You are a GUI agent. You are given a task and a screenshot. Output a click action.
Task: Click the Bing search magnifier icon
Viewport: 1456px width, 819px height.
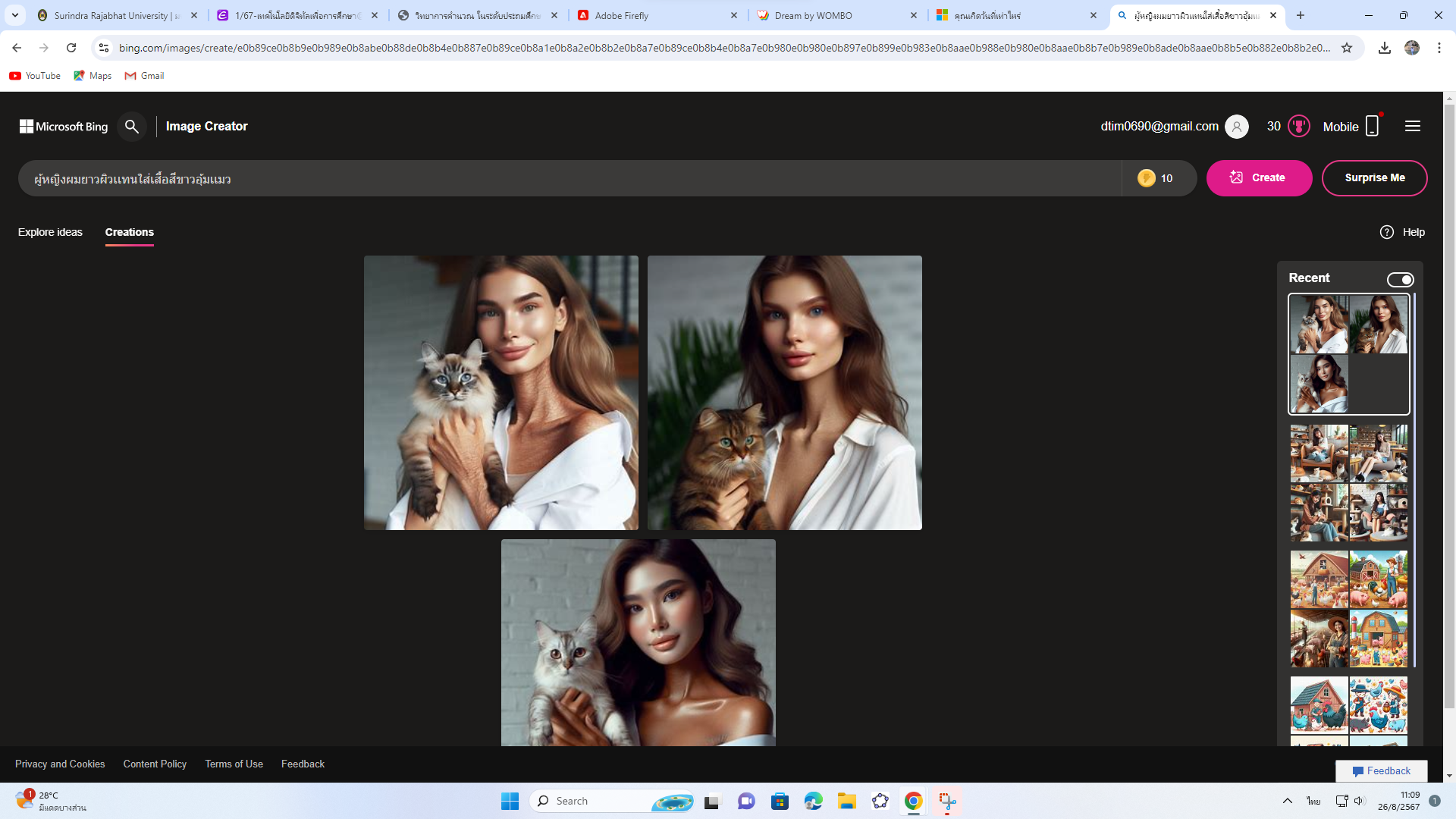(132, 127)
